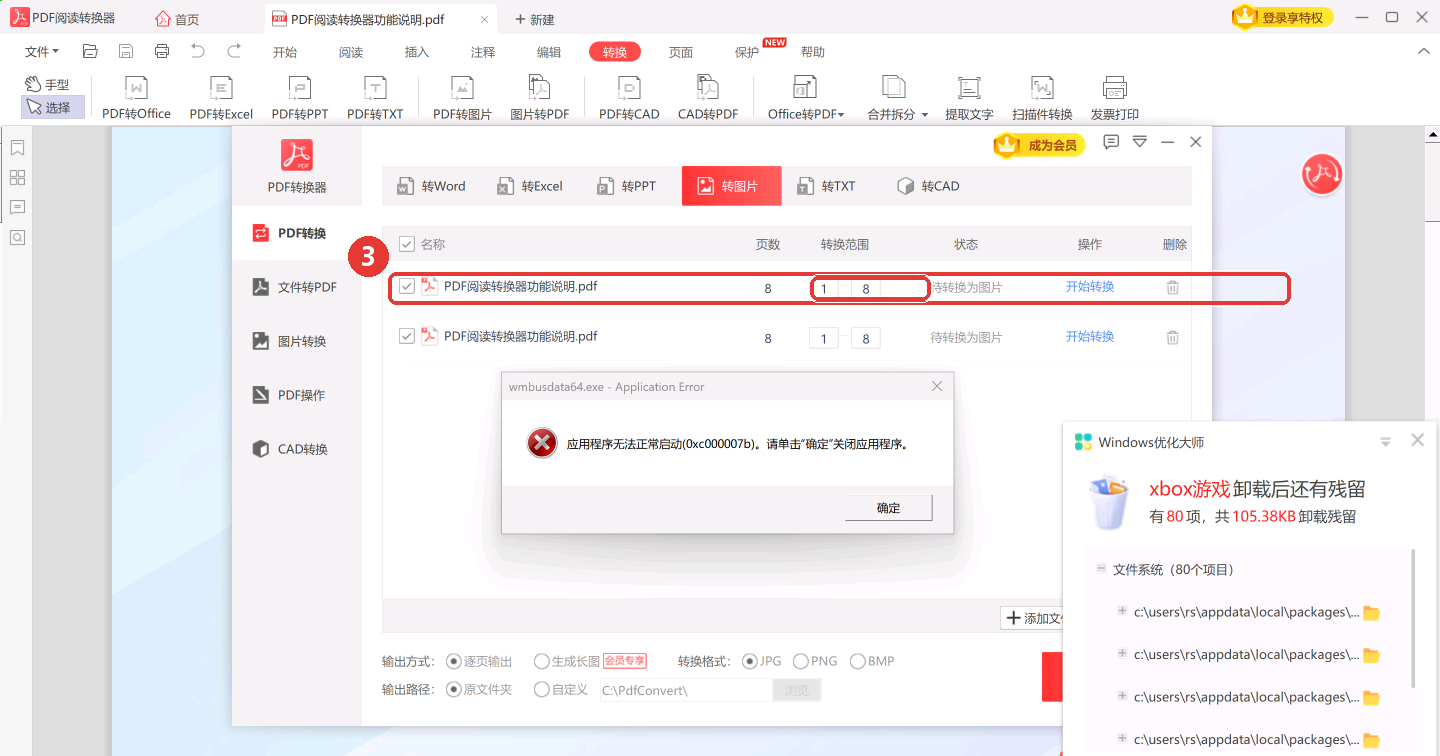Expand the first c:\users\rs\appdata path entry
The width and height of the screenshot is (1440, 756).
[1123, 611]
